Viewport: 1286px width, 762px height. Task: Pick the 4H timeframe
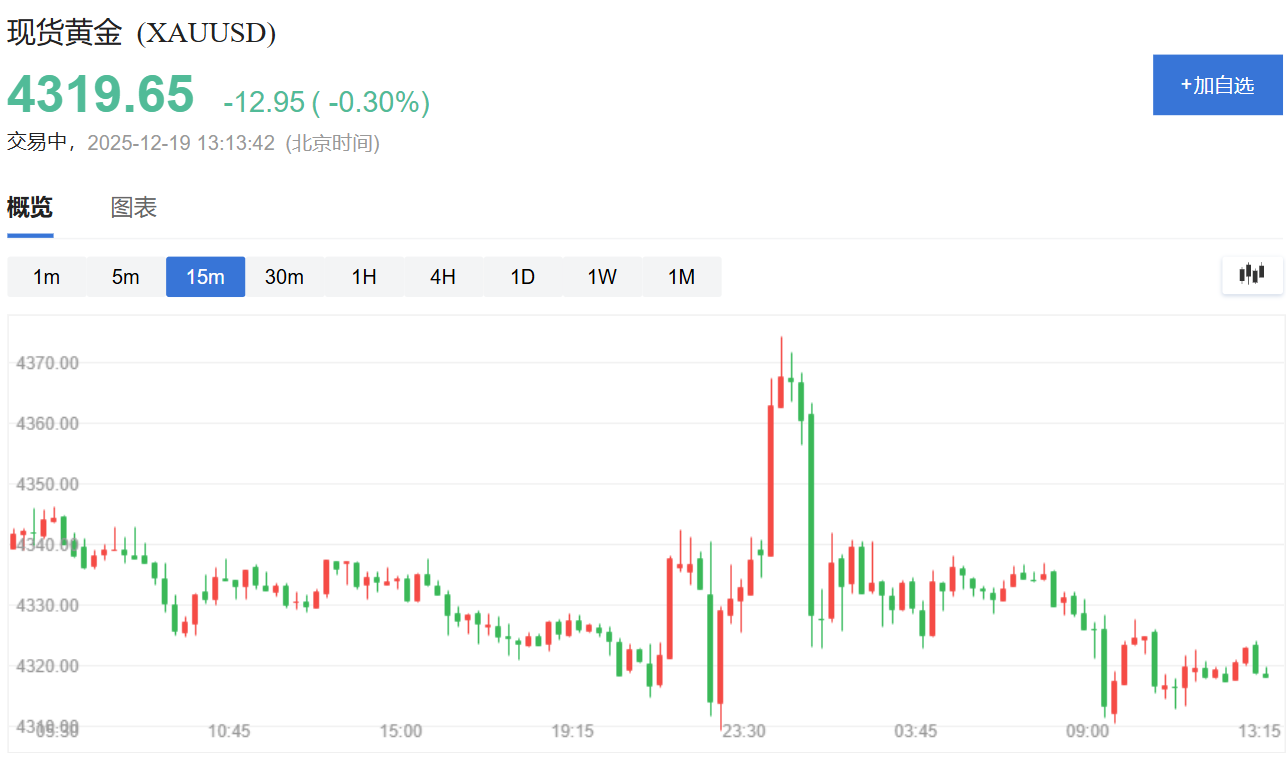(x=443, y=277)
